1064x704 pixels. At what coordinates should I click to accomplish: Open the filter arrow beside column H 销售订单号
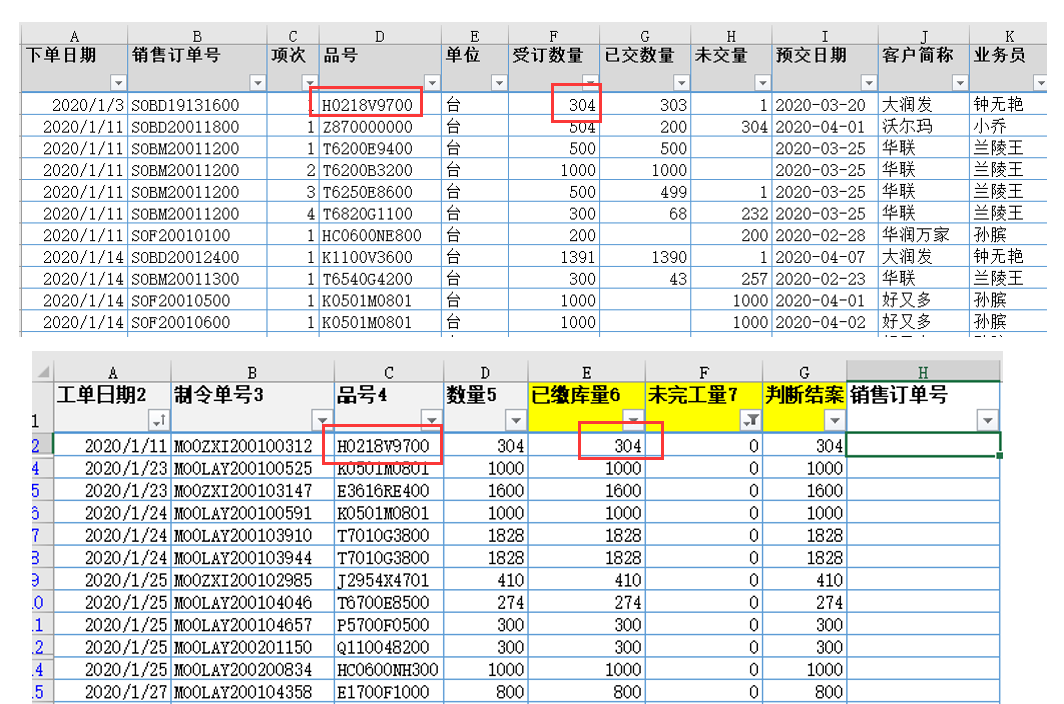point(988,420)
